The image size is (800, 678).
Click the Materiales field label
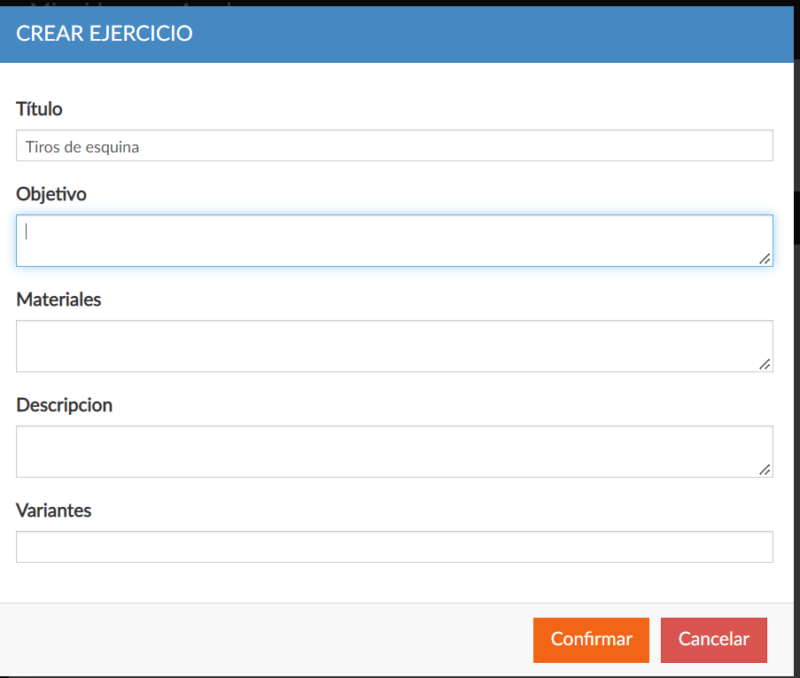[x=59, y=299]
